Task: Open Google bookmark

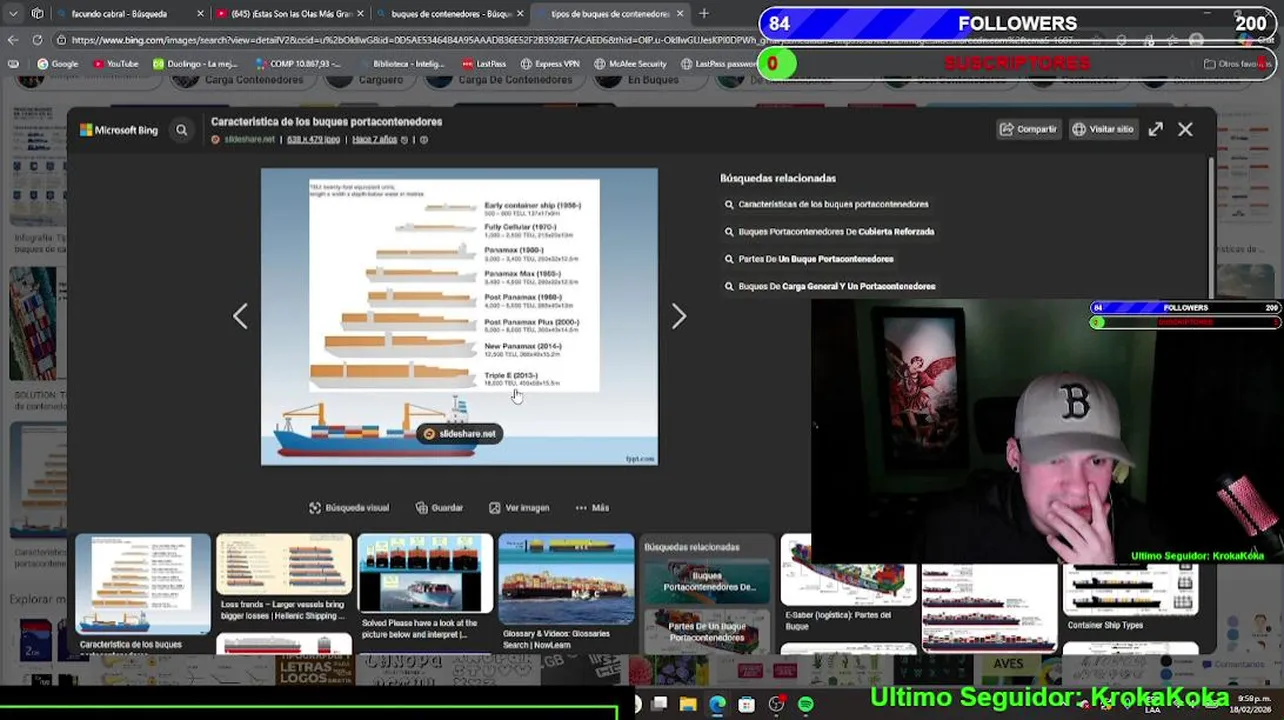Action: click(57, 64)
